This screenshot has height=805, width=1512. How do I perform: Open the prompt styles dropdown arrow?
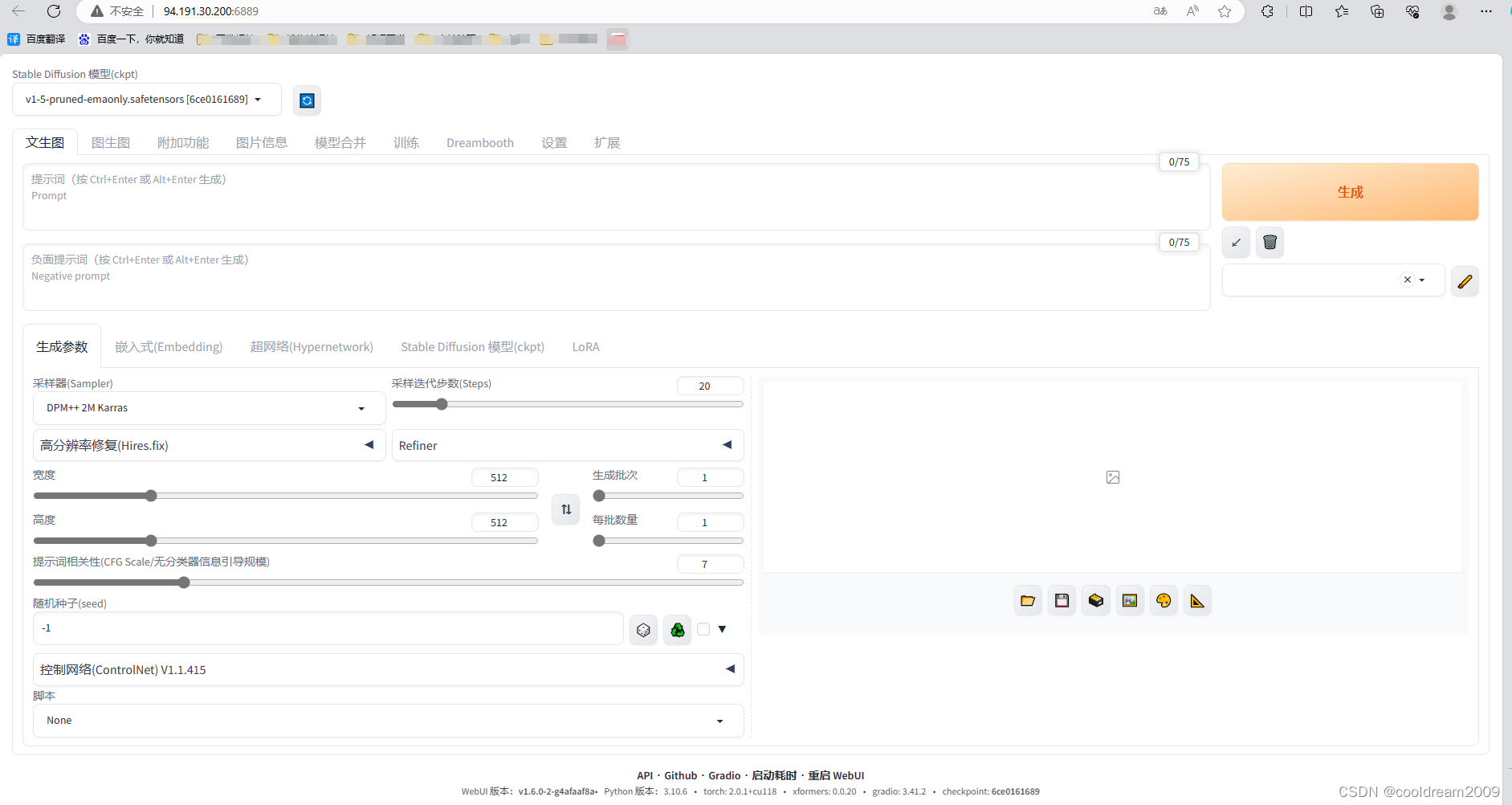[x=1422, y=280]
